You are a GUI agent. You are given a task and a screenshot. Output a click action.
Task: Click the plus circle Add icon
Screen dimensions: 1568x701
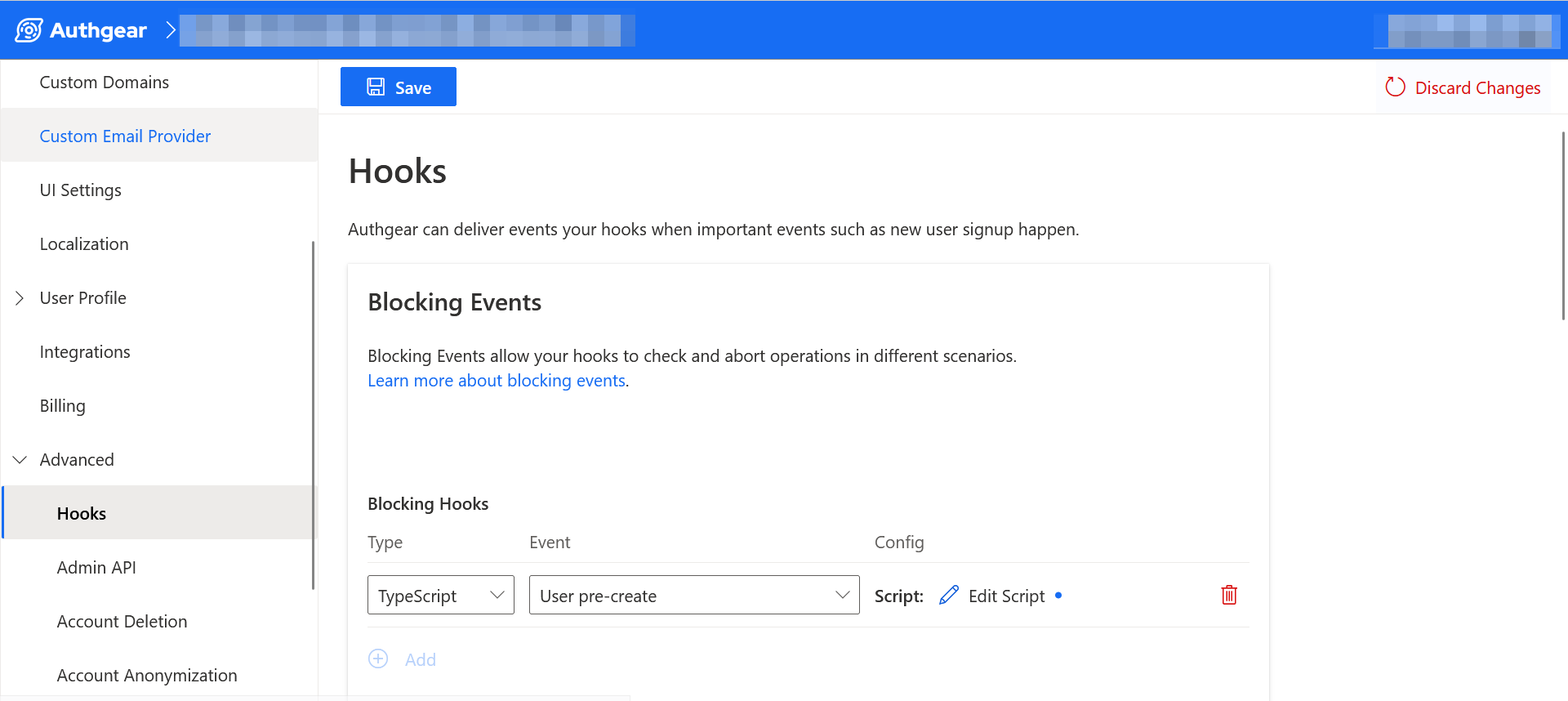click(378, 659)
